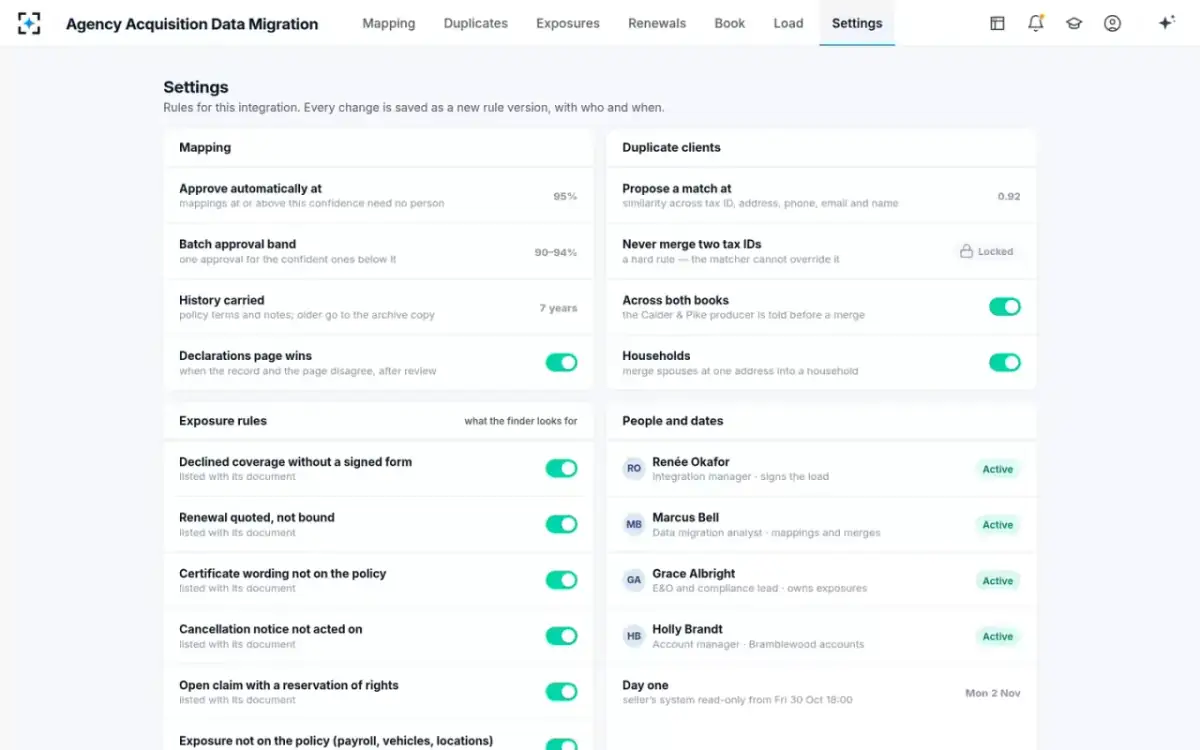Screen dimensions: 1200x750
Task: Click the lock icon on Never merge two tax IDs
Action: (x=966, y=252)
